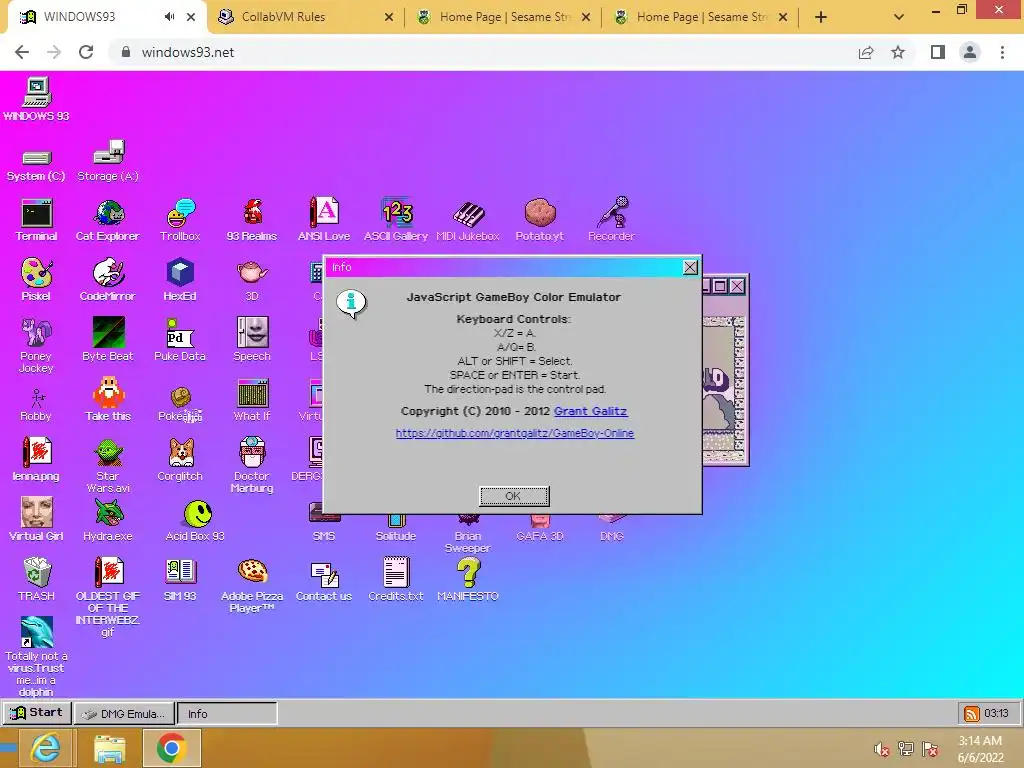The image size is (1024, 768).
Task: Launch the Poney Jockey icon
Action: click(36, 346)
